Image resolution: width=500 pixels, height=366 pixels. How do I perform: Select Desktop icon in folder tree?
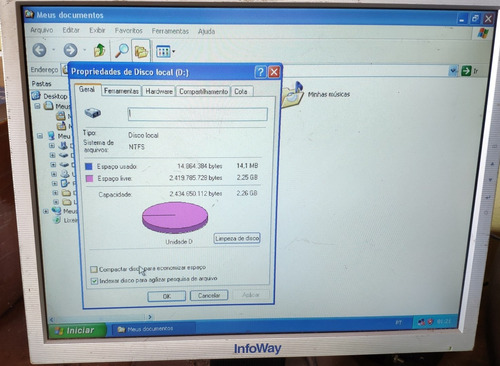tap(36, 96)
